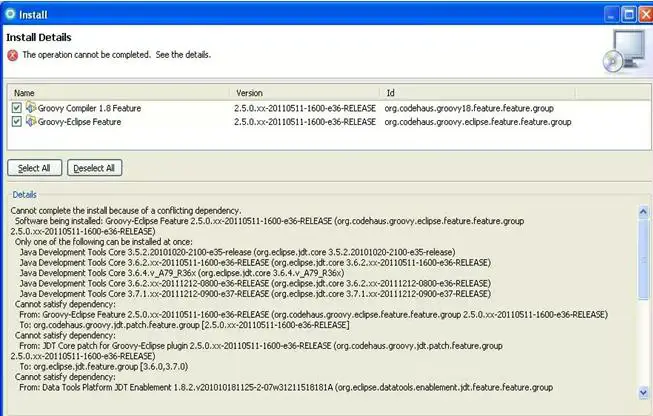Click the 'To: org.codehaus.groovy.jdt.patch.feature.group' line

tap(184, 325)
